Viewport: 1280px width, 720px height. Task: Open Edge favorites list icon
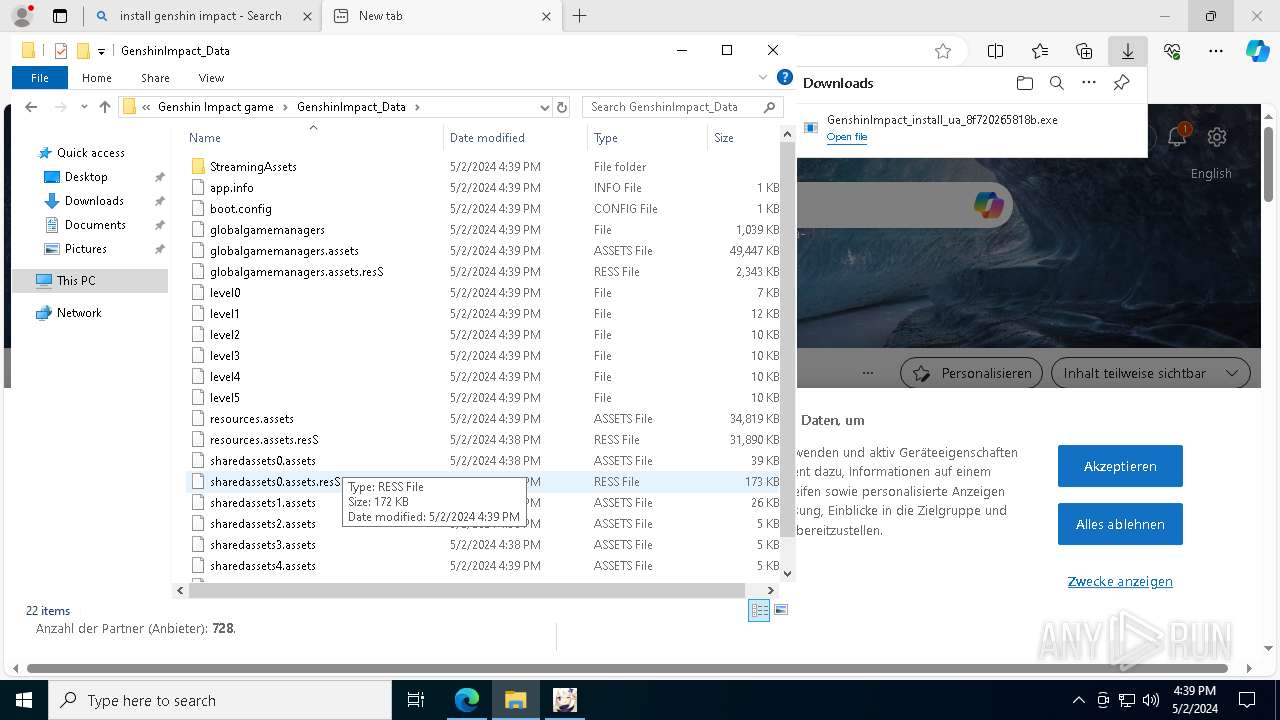[x=1040, y=51]
